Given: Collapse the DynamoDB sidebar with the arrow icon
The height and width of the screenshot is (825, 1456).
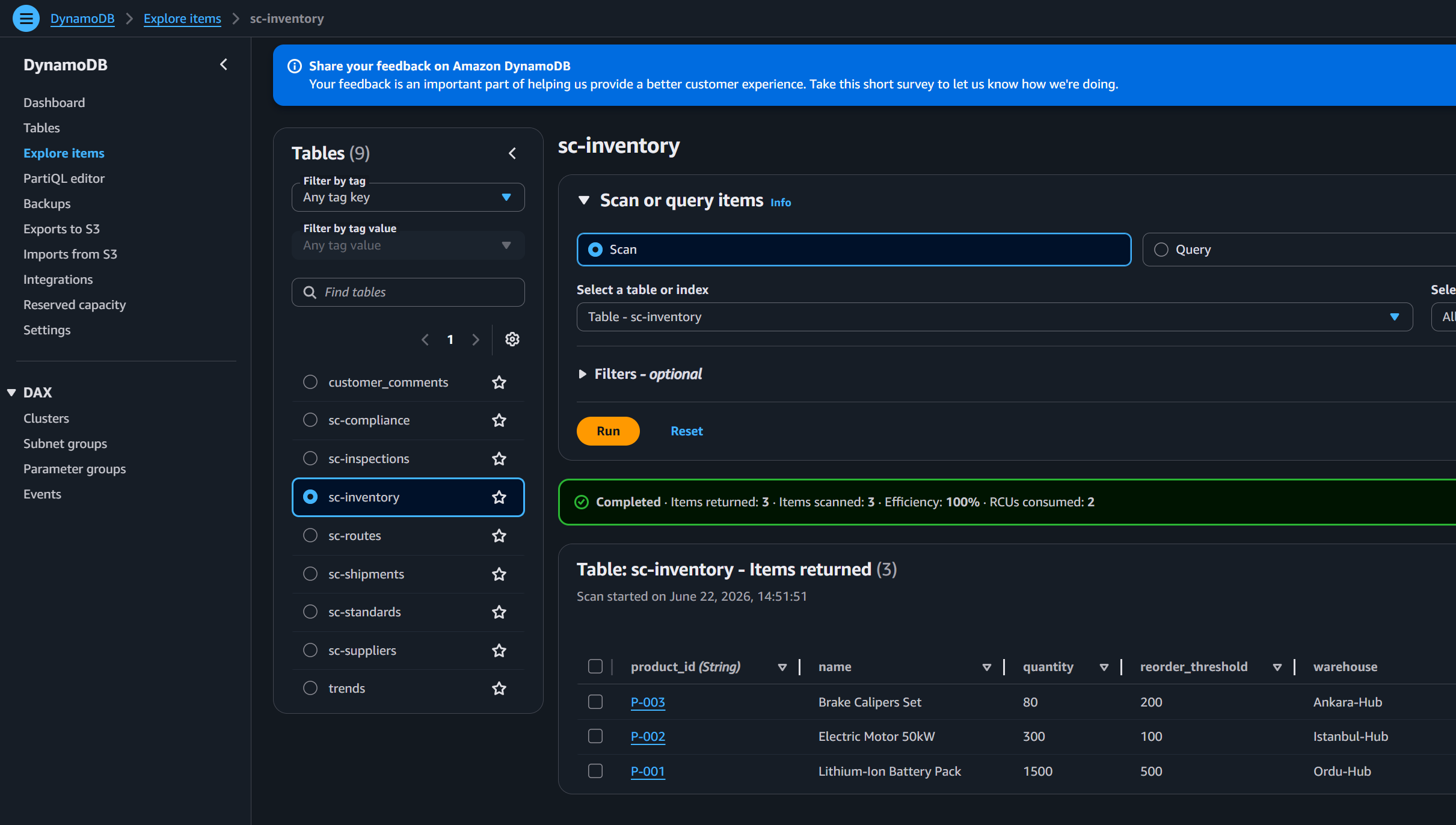Looking at the screenshot, I should pos(224,64).
